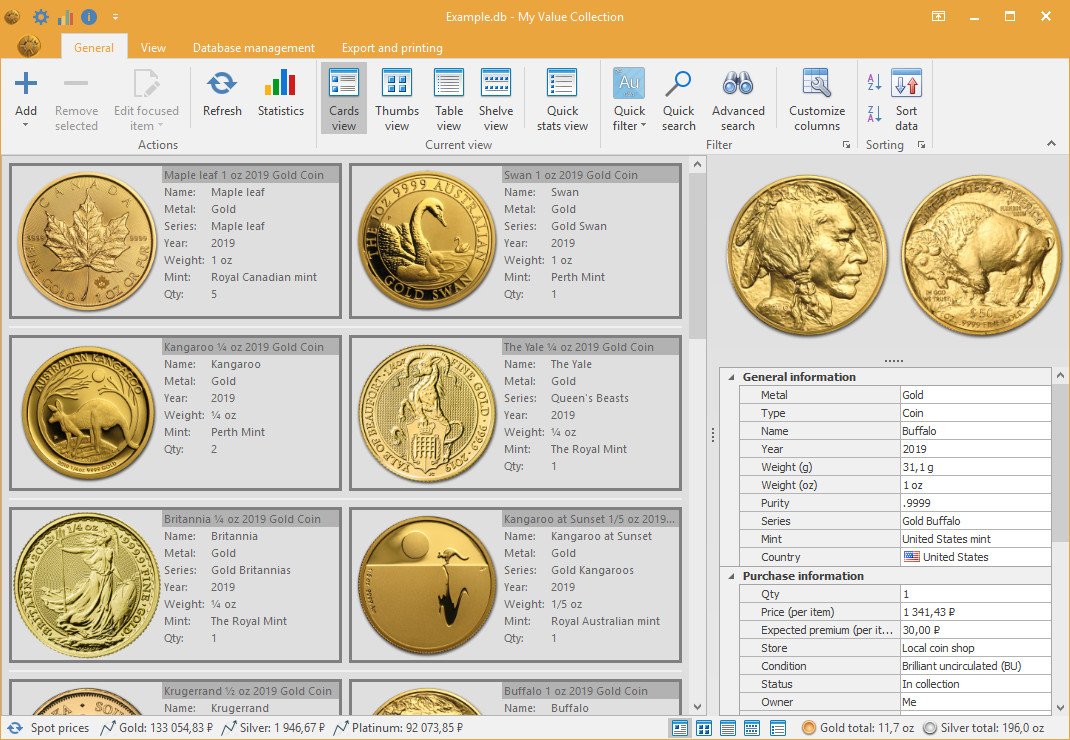This screenshot has height=740, width=1070.
Task: Select the Krugerrand ½ oz card
Action: 175,696
